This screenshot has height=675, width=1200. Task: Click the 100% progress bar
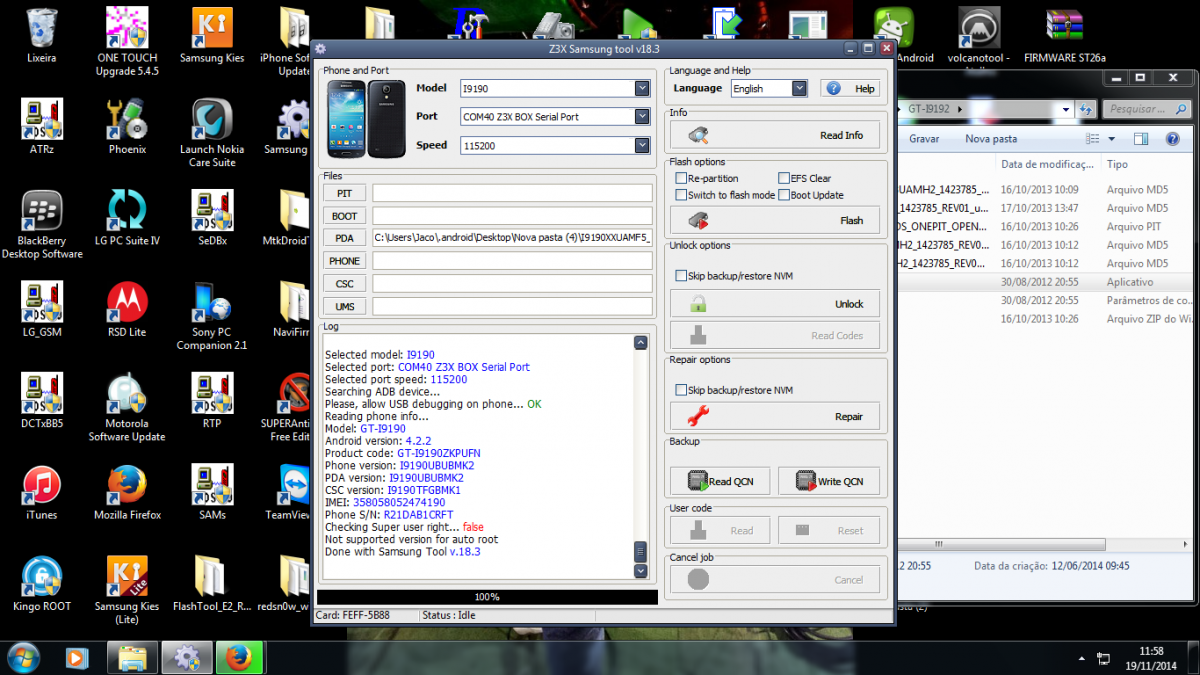487,597
